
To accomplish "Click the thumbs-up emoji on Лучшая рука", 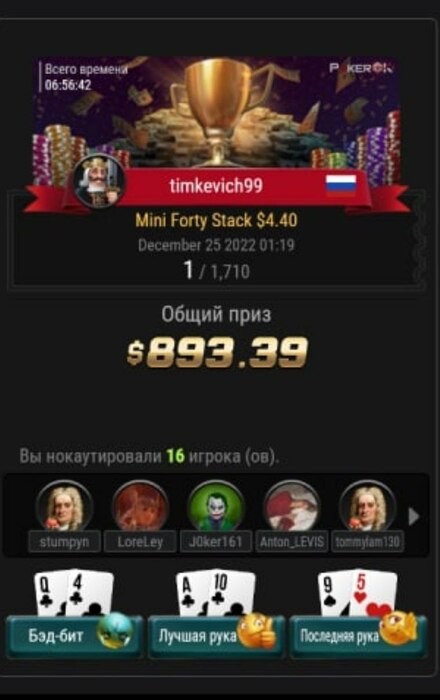I will pyautogui.click(x=257, y=631).
